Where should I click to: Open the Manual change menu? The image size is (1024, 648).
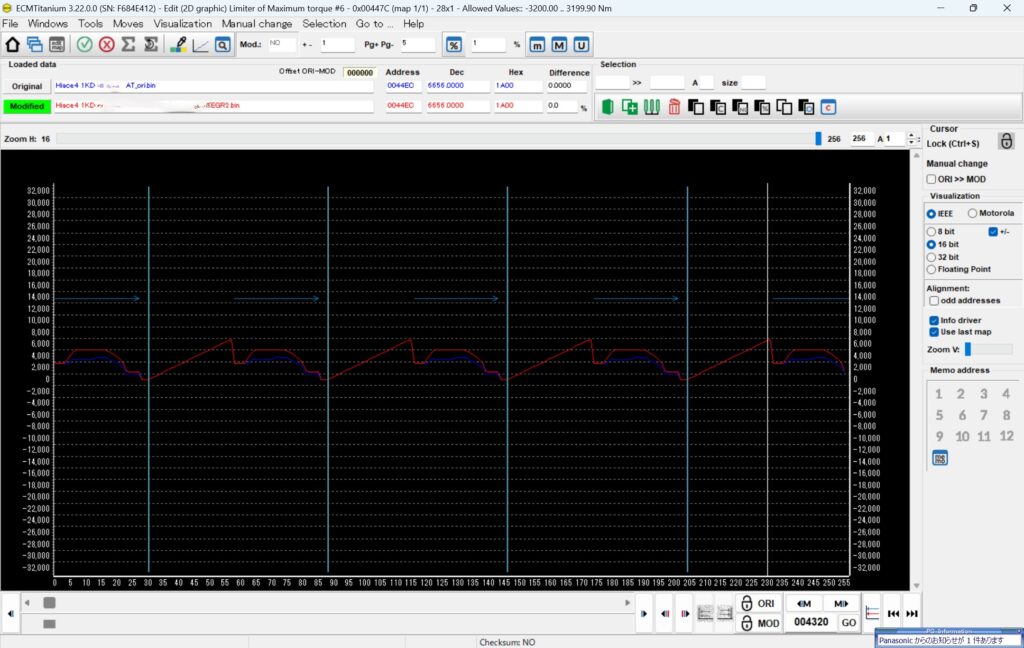pos(257,24)
